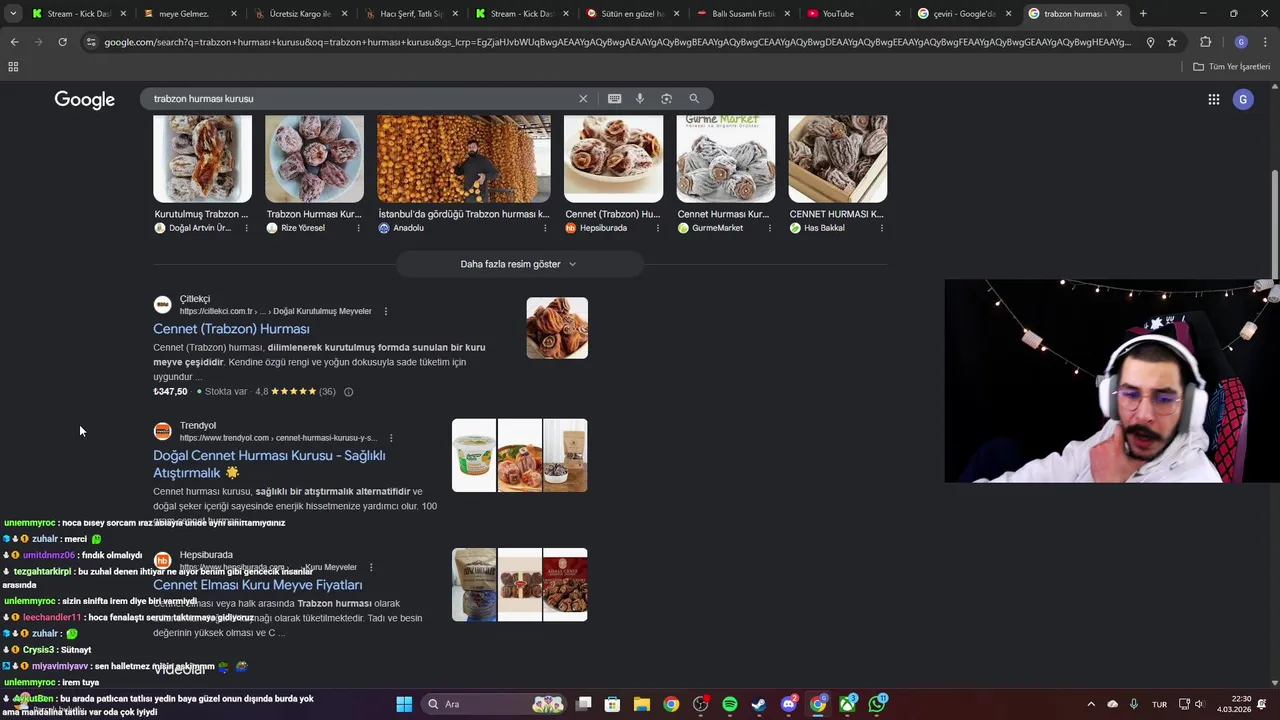This screenshot has height=720, width=1280.
Task: Start a voice search with the microphone
Action: 640,99
